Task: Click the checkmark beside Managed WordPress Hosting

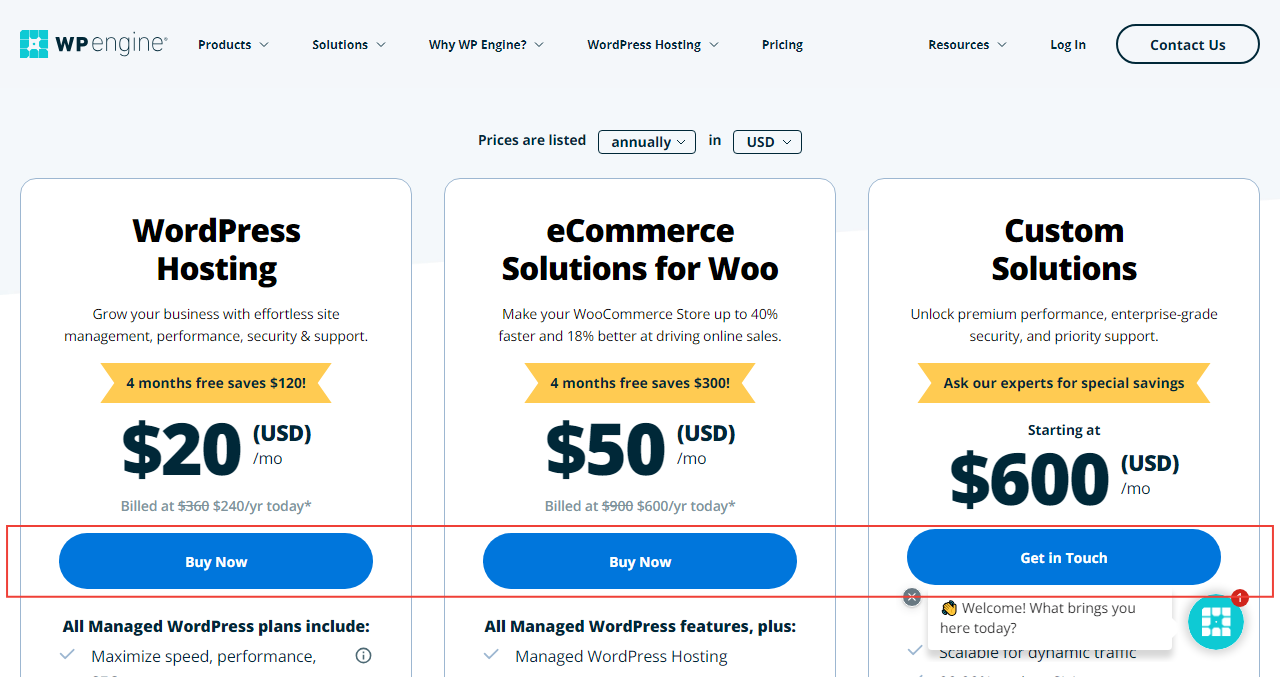Action: [x=491, y=655]
